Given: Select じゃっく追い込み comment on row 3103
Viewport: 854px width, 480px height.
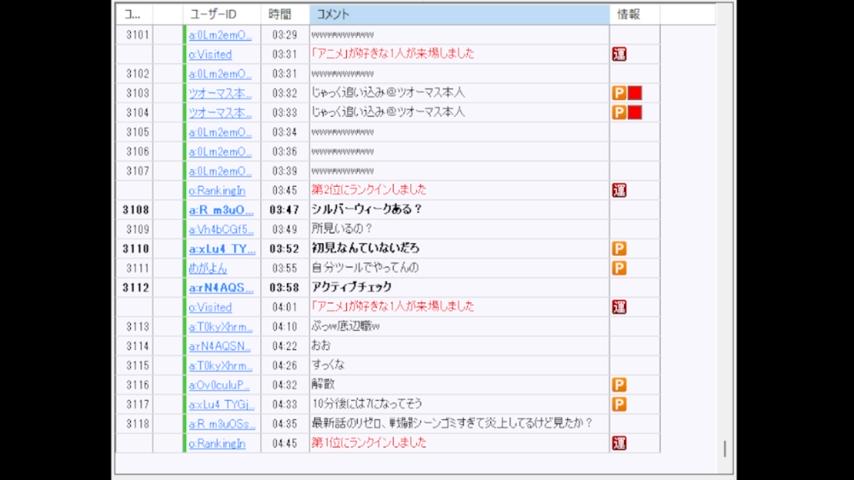Looking at the screenshot, I should click(x=388, y=93).
